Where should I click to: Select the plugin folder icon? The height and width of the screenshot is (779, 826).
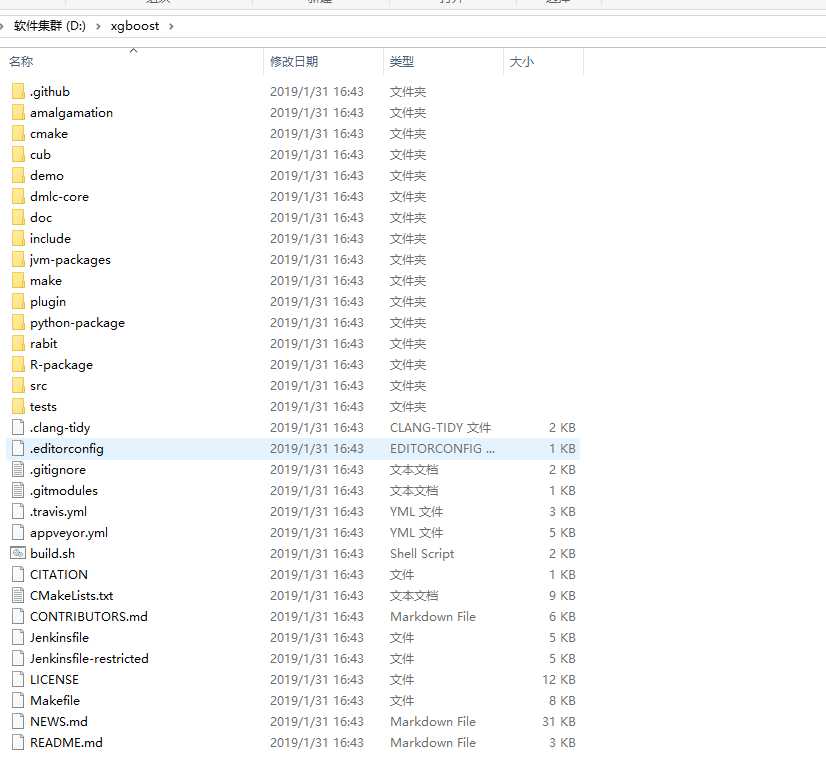point(18,302)
